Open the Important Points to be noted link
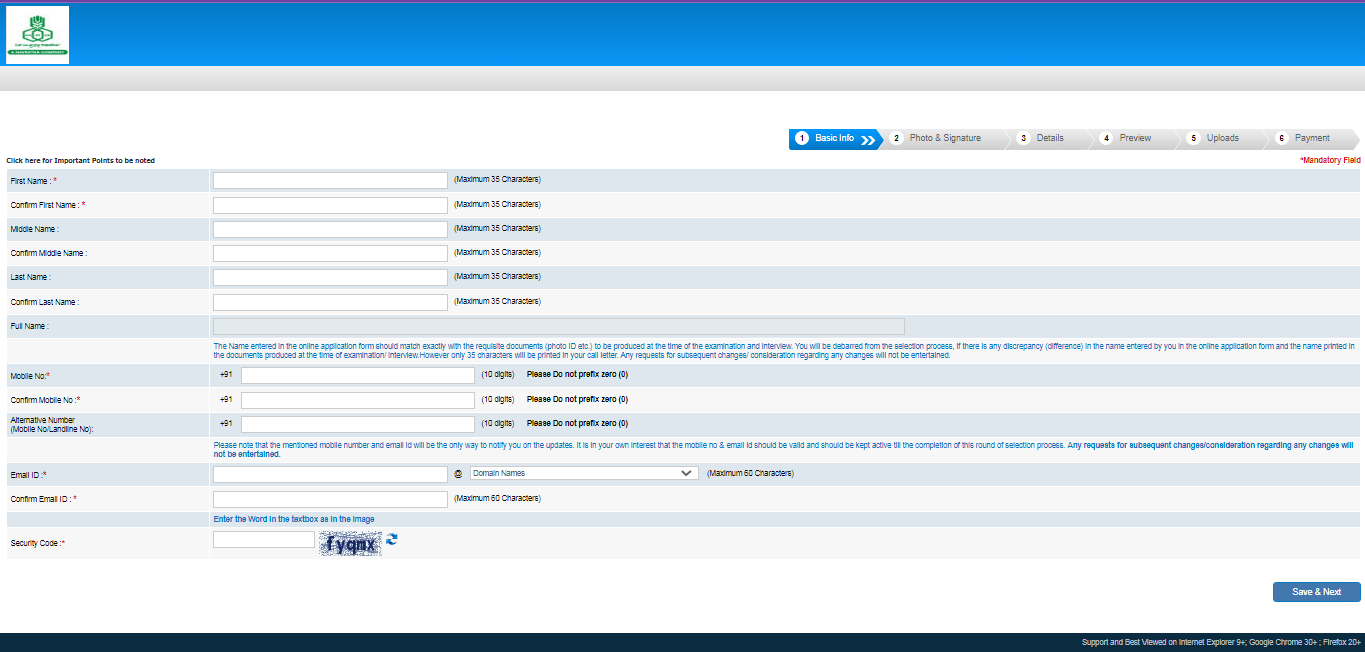The width and height of the screenshot is (1365, 652). (81, 161)
